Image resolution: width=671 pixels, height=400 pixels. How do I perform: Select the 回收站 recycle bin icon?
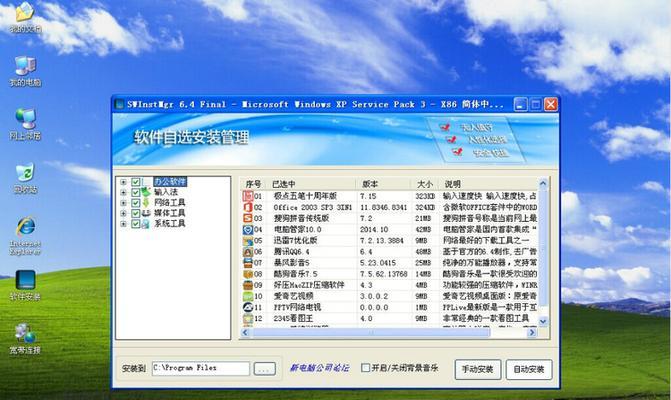25,178
